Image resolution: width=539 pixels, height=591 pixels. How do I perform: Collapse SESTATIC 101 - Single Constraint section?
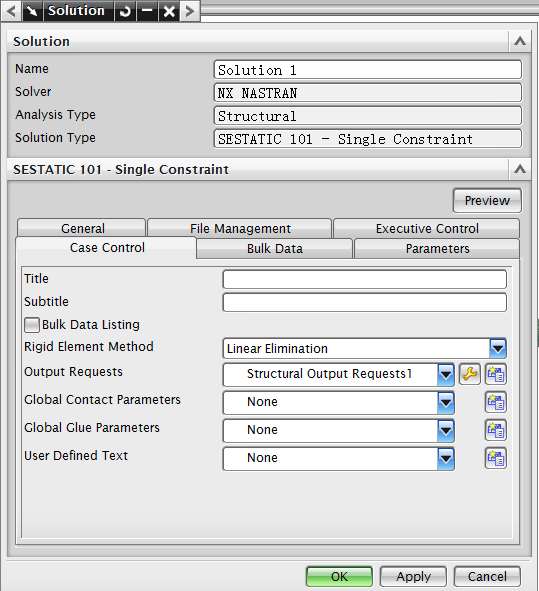pyautogui.click(x=520, y=169)
